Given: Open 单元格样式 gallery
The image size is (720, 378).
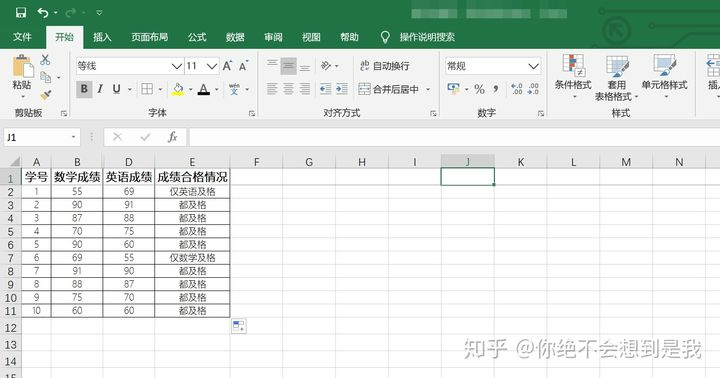Looking at the screenshot, I should [x=665, y=76].
